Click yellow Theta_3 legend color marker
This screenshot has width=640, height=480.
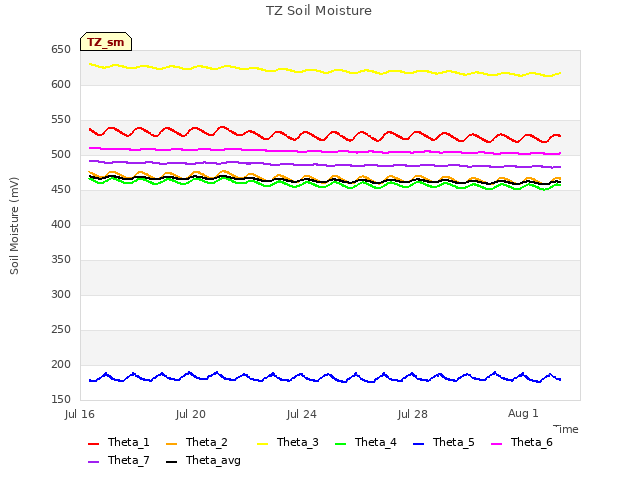[x=262, y=444]
